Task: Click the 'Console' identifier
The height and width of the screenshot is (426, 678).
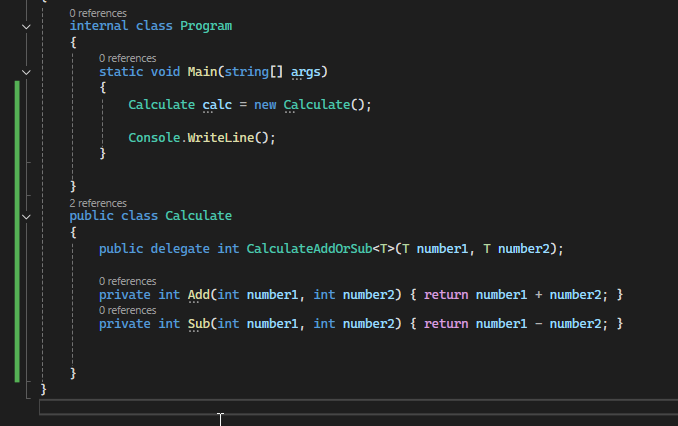Action: click(154, 138)
